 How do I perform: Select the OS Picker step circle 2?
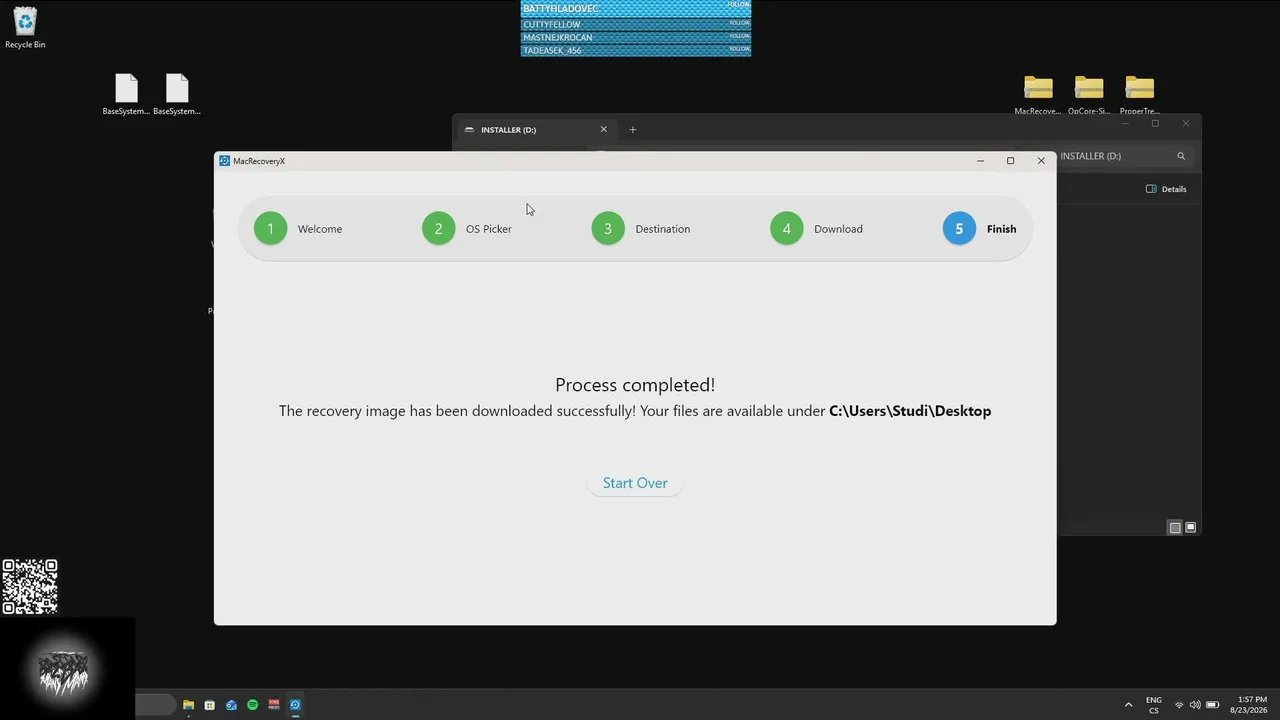pyautogui.click(x=438, y=229)
